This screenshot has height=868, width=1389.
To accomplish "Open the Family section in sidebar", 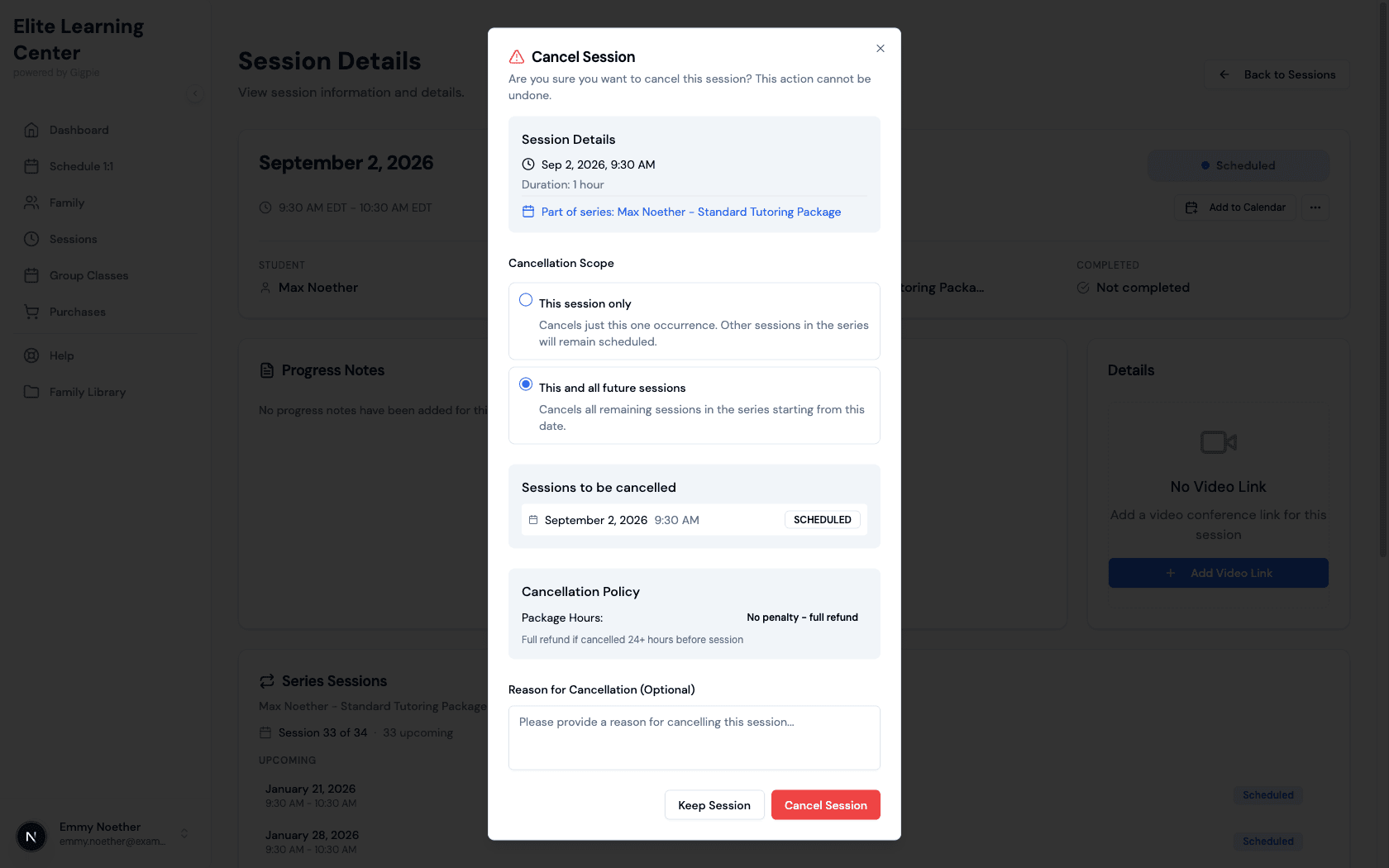I will click(x=66, y=203).
